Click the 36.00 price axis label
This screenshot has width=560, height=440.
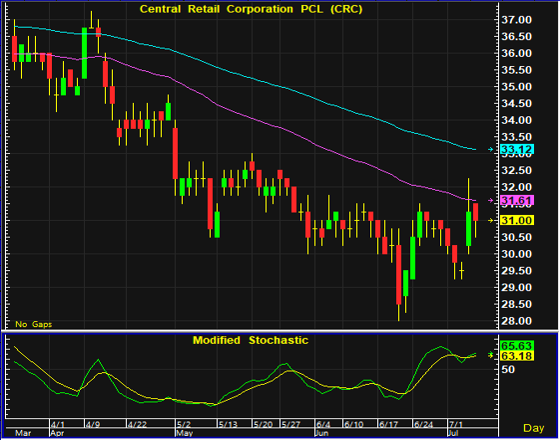pos(517,54)
